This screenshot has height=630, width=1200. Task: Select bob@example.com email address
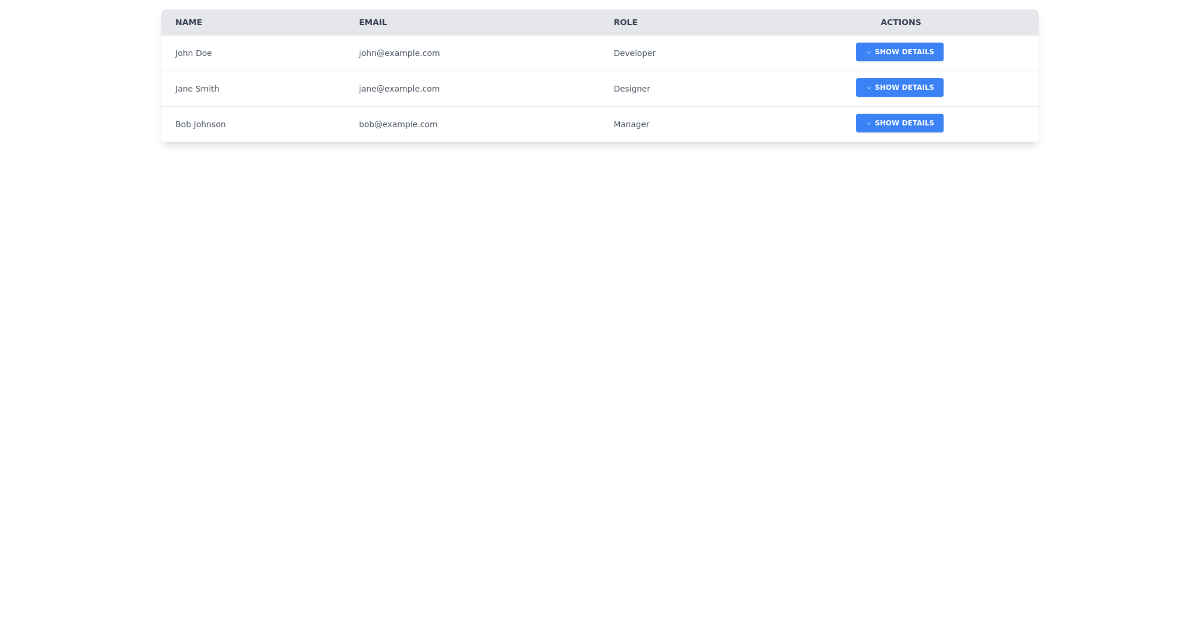point(398,124)
